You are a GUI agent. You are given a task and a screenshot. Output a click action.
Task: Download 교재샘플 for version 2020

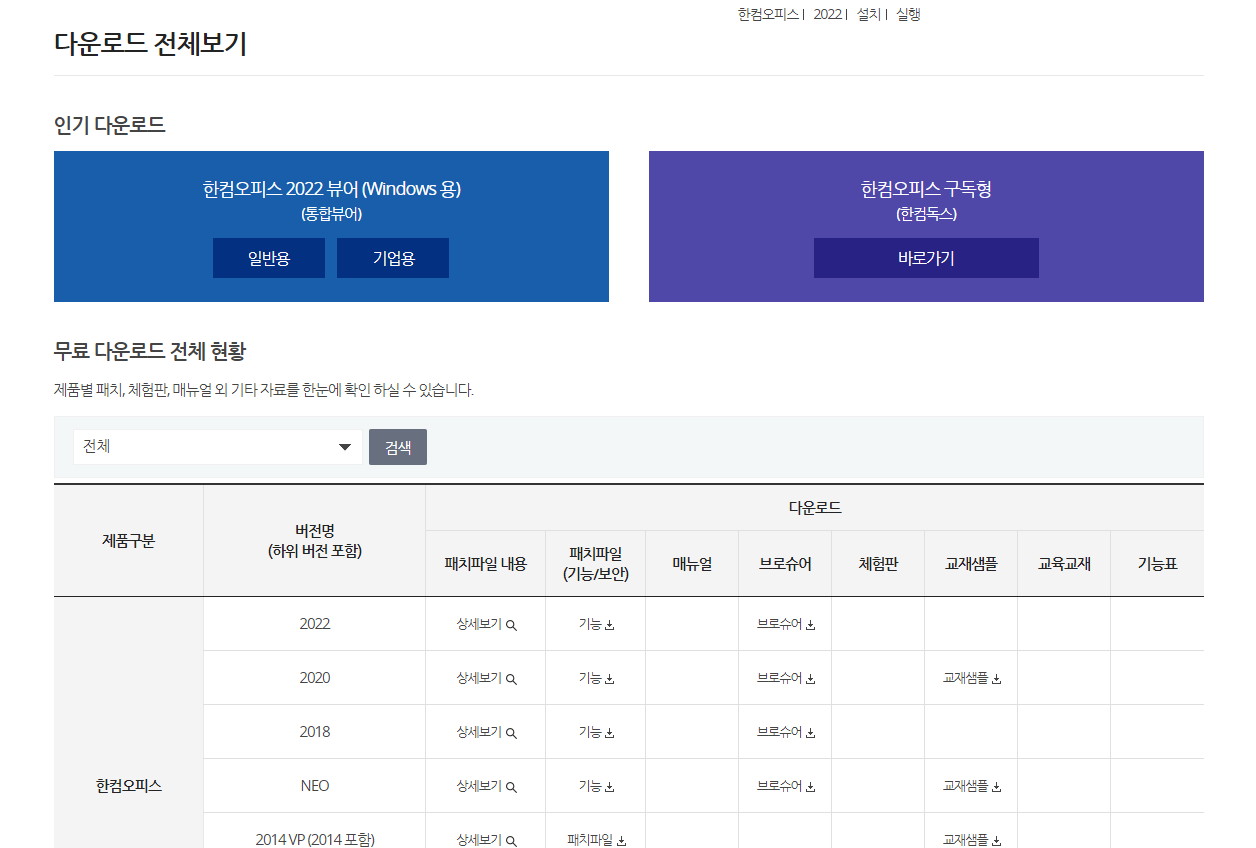pos(972,678)
